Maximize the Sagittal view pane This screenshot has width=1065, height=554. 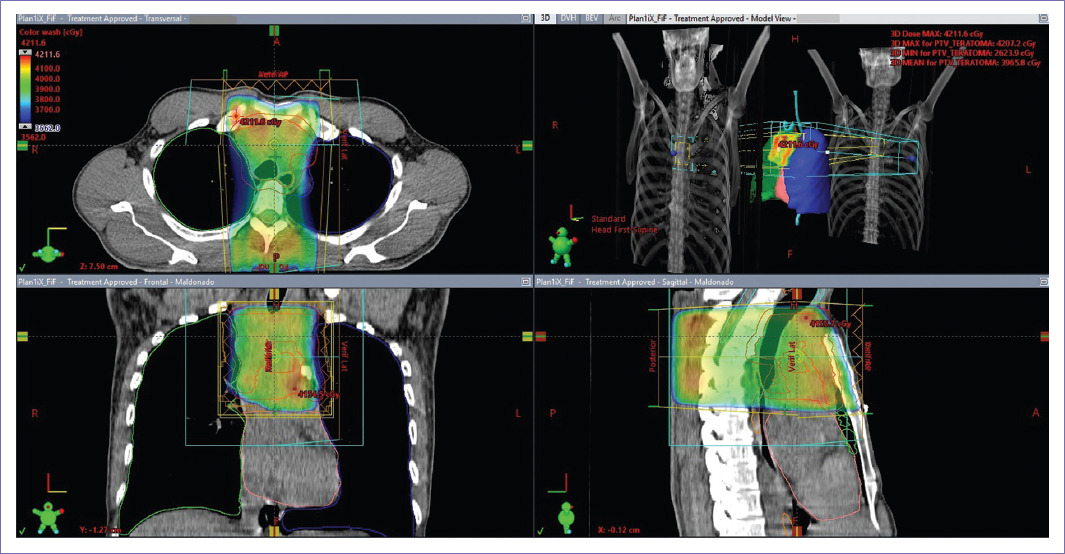click(1042, 283)
